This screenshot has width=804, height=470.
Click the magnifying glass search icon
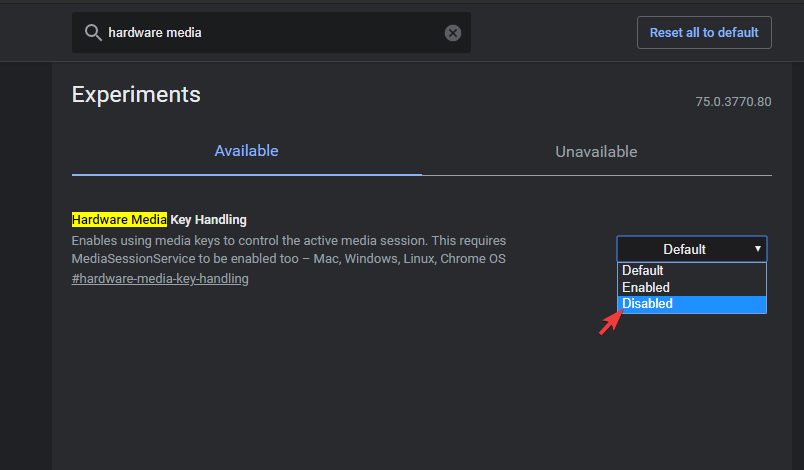pyautogui.click(x=93, y=33)
